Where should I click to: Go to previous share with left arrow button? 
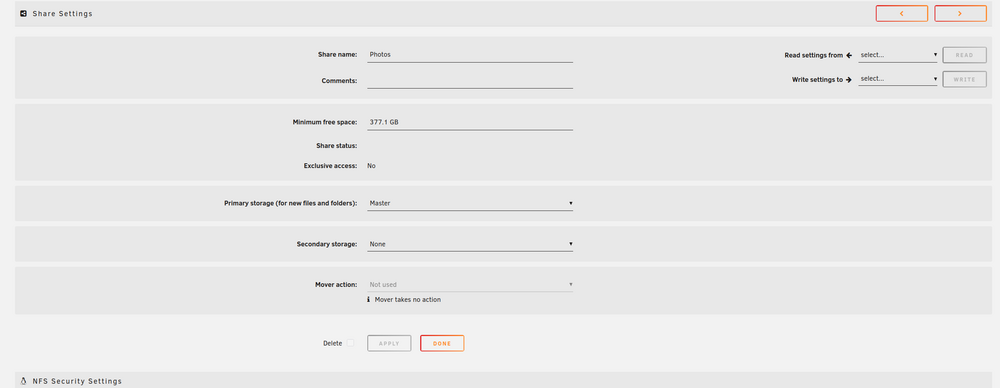coord(901,13)
